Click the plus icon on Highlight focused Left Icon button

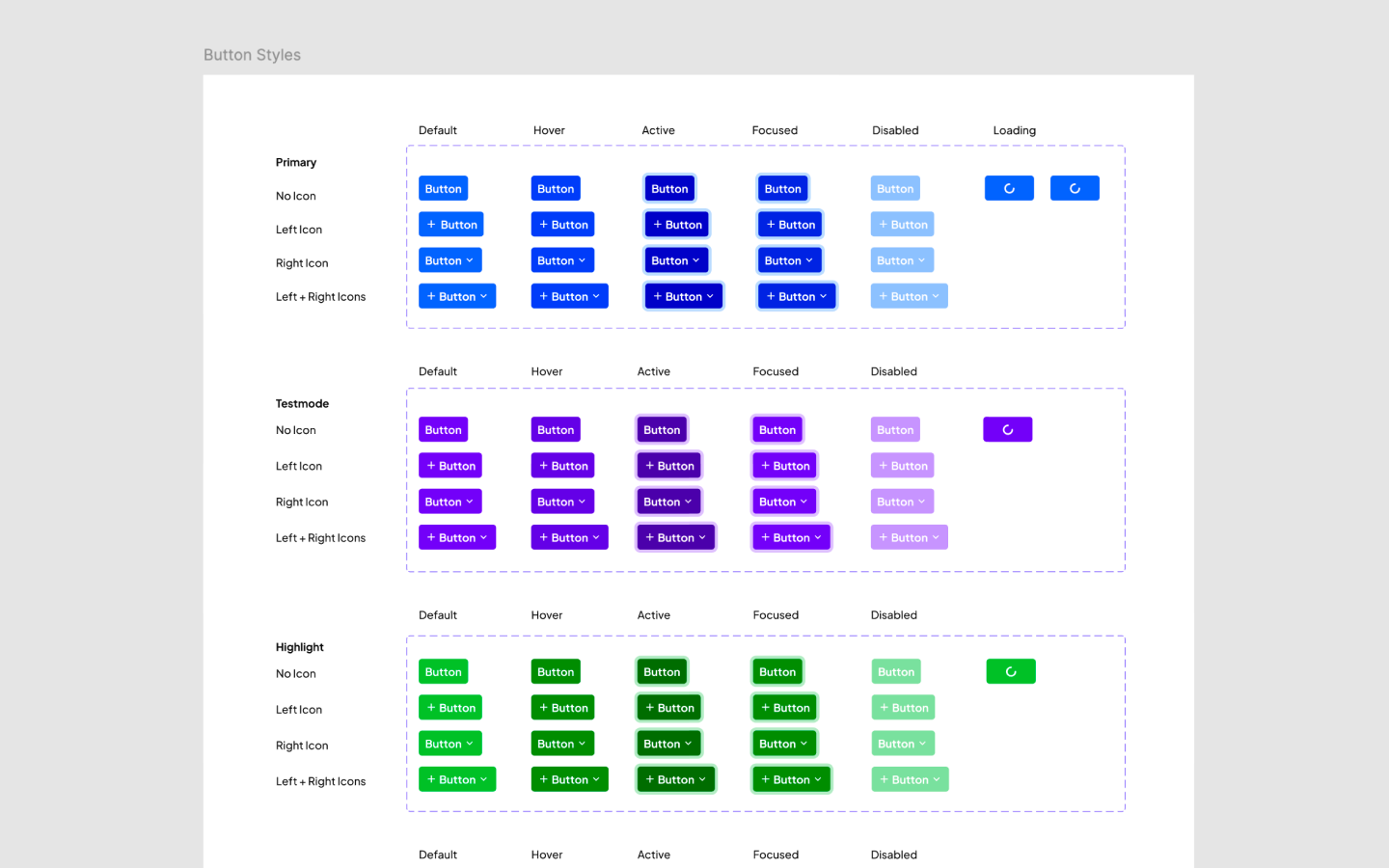click(x=765, y=707)
